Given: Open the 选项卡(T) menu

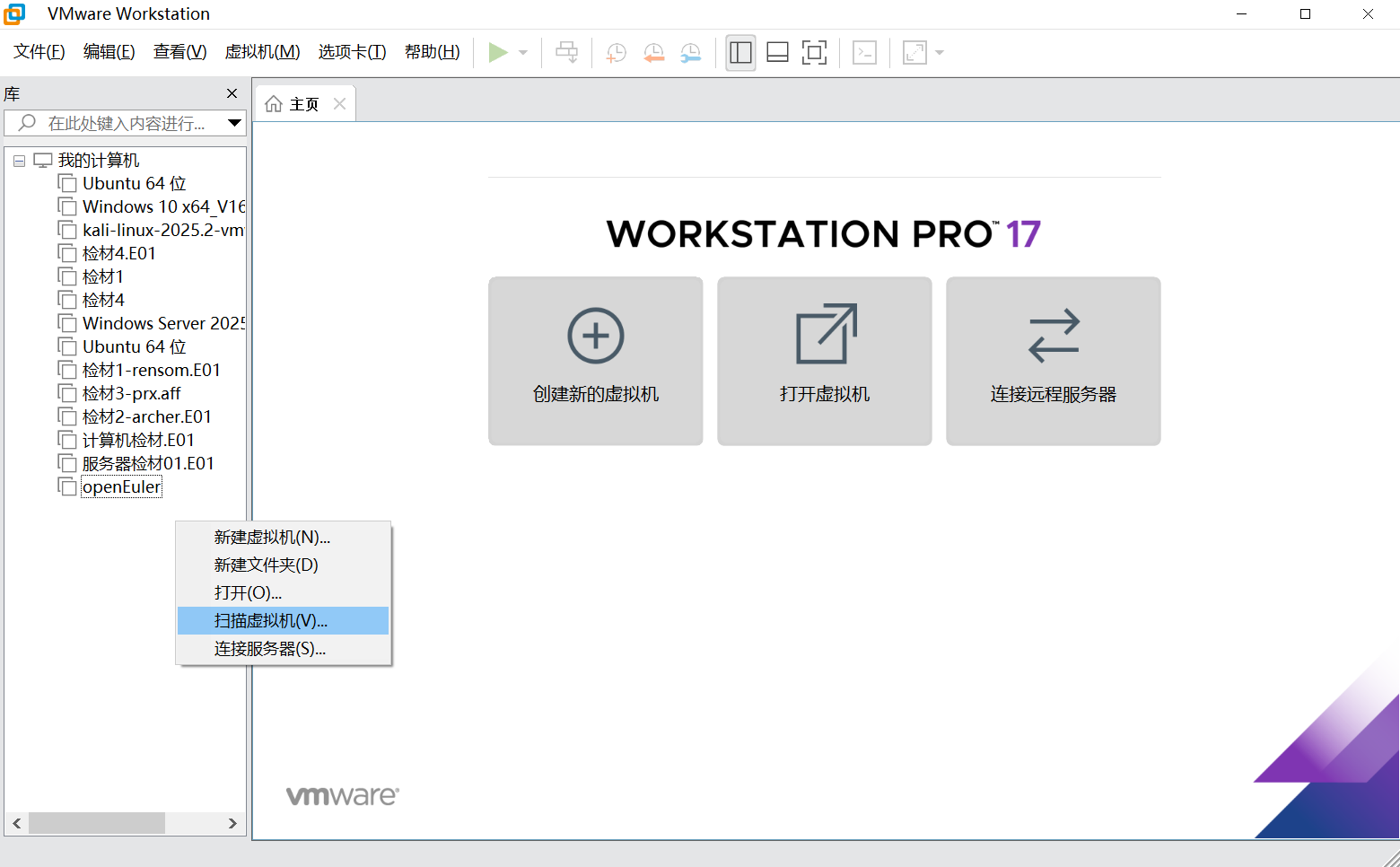Looking at the screenshot, I should (x=353, y=52).
